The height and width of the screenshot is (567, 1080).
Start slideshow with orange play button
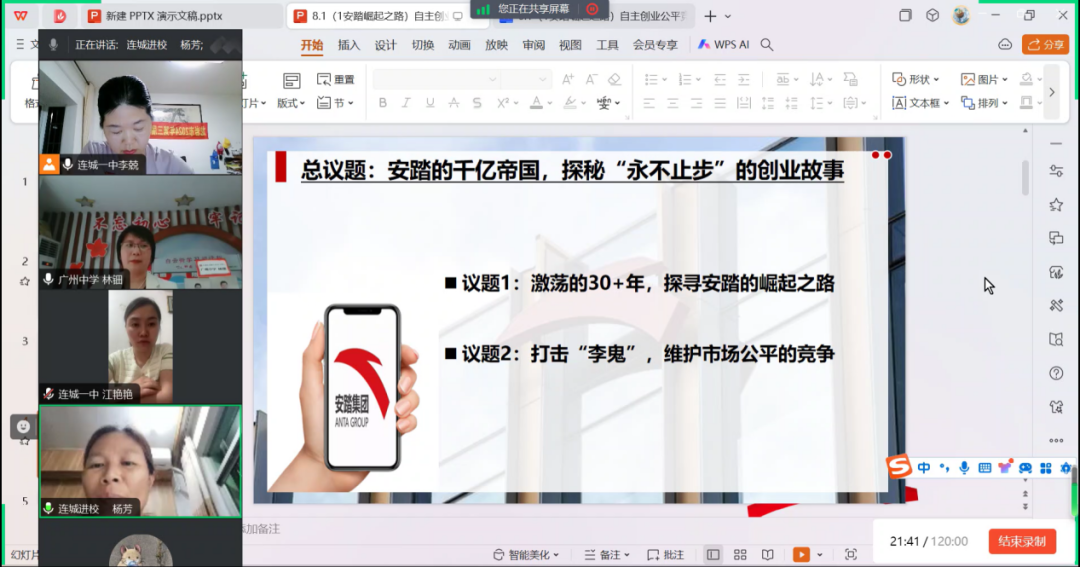pyautogui.click(x=801, y=555)
